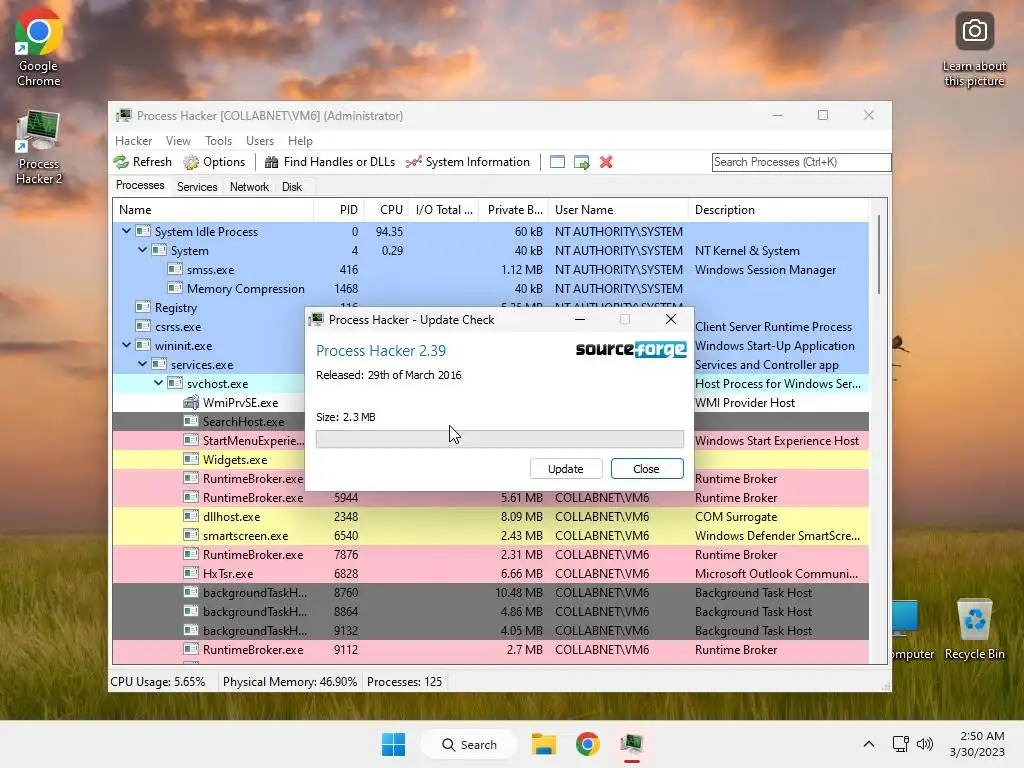The height and width of the screenshot is (768, 1024).
Task: Select backgroundTaskHost with PID 8760
Action: coord(490,592)
